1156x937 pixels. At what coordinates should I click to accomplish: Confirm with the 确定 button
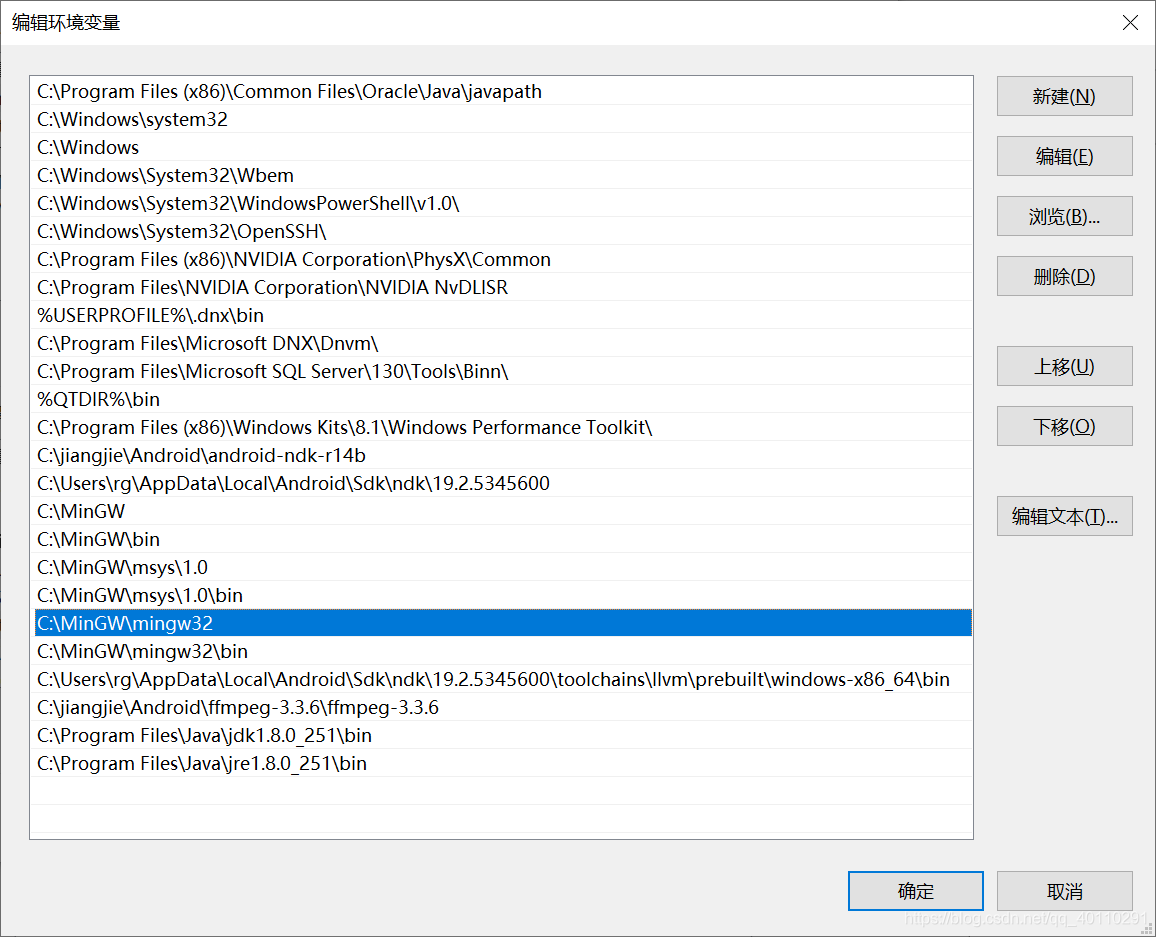click(x=916, y=891)
